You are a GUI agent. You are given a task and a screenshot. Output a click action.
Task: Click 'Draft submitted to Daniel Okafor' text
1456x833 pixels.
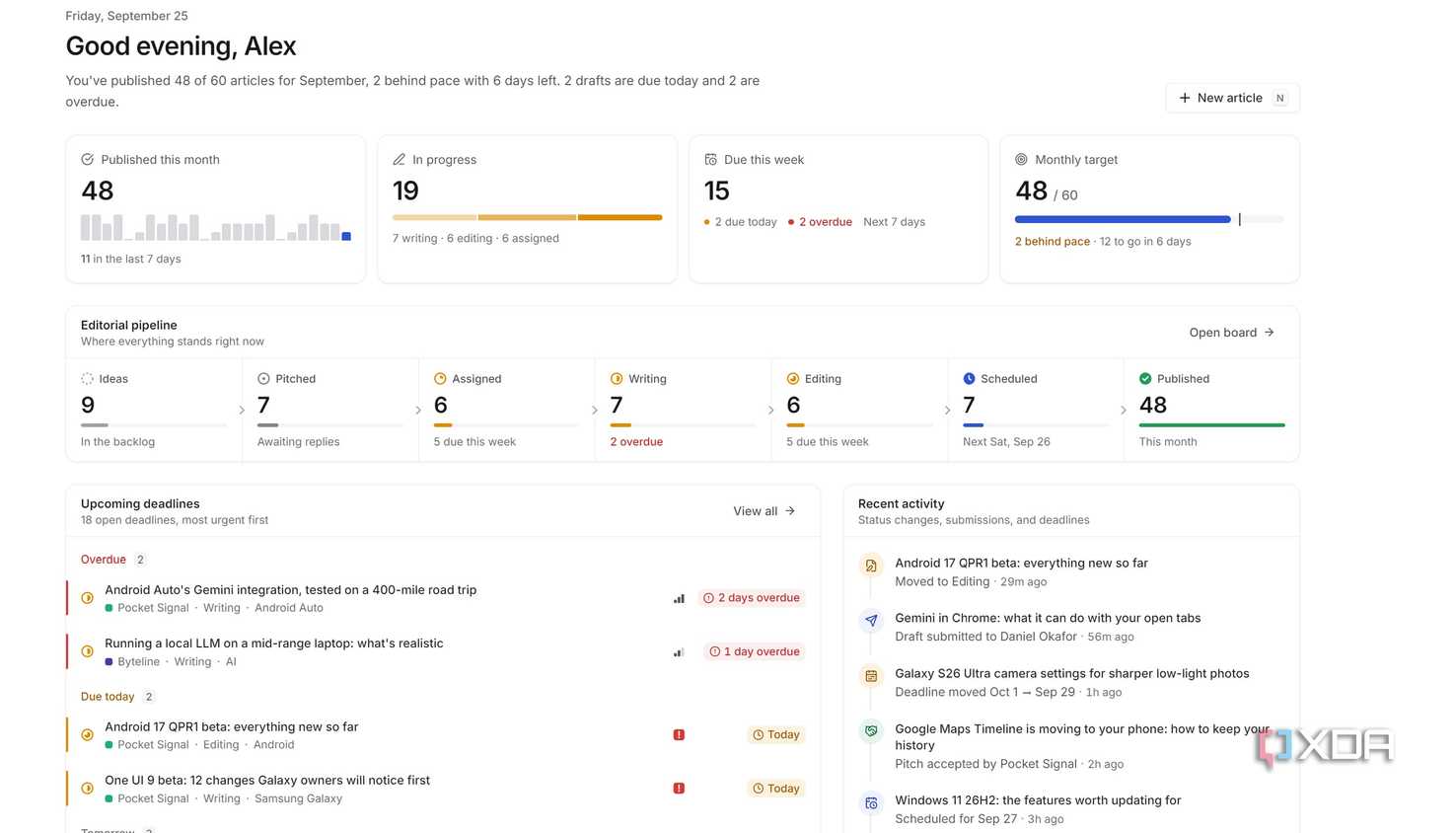985,638
